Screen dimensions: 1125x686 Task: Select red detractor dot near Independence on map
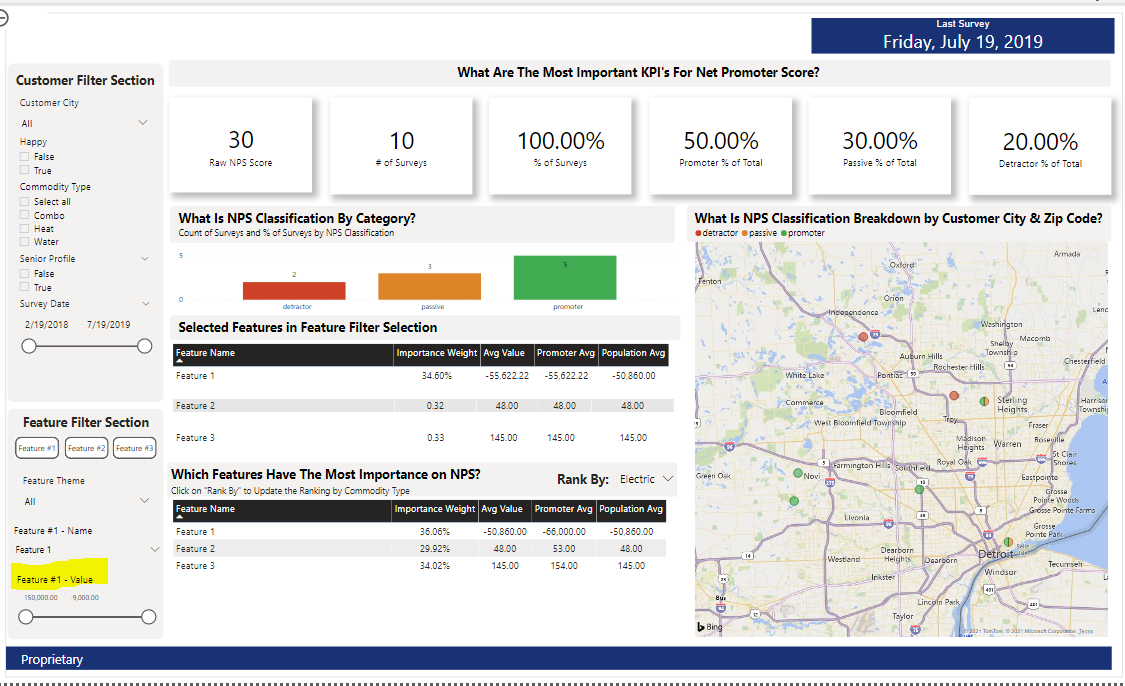pos(863,337)
